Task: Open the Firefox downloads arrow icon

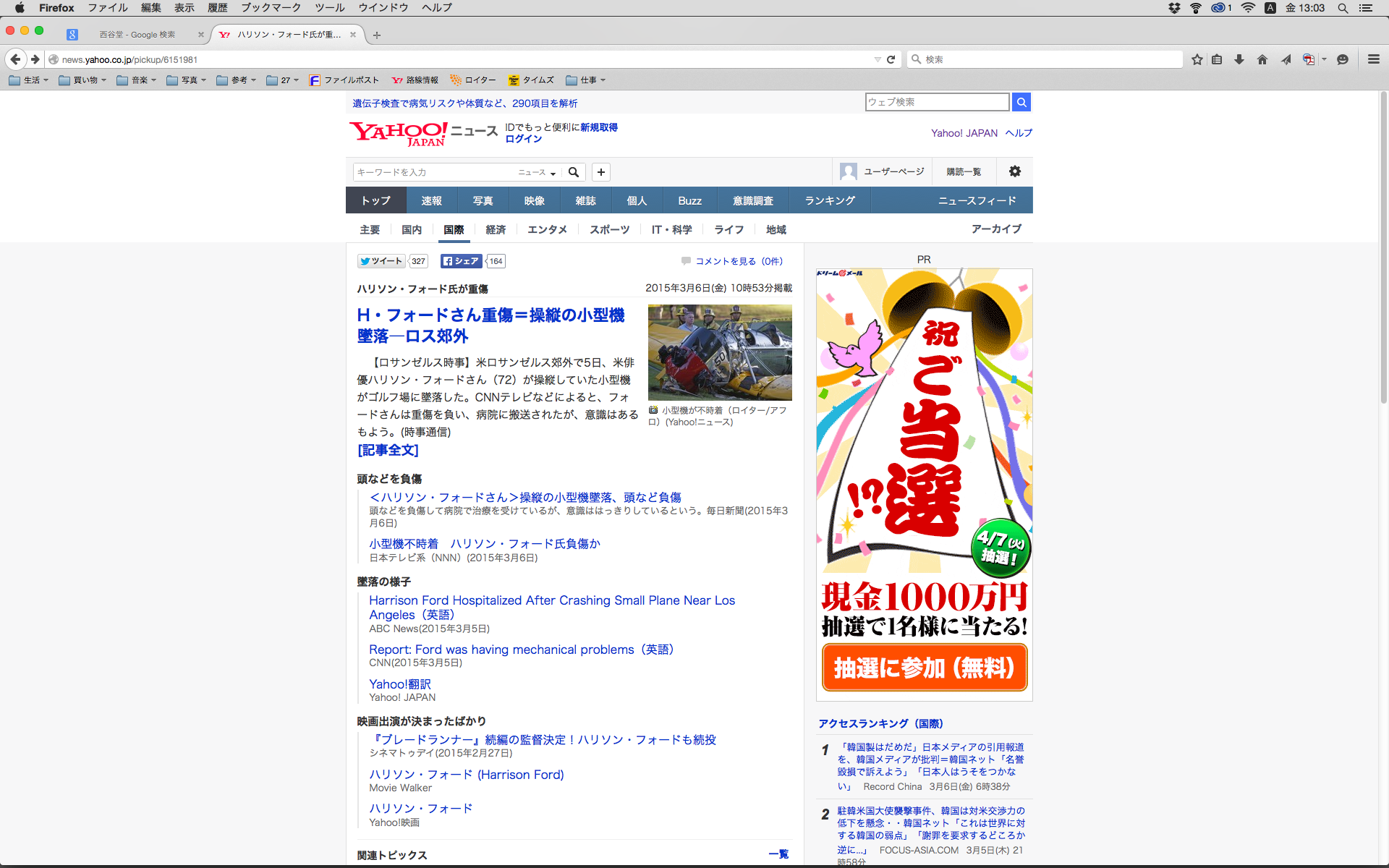Action: point(1239,59)
